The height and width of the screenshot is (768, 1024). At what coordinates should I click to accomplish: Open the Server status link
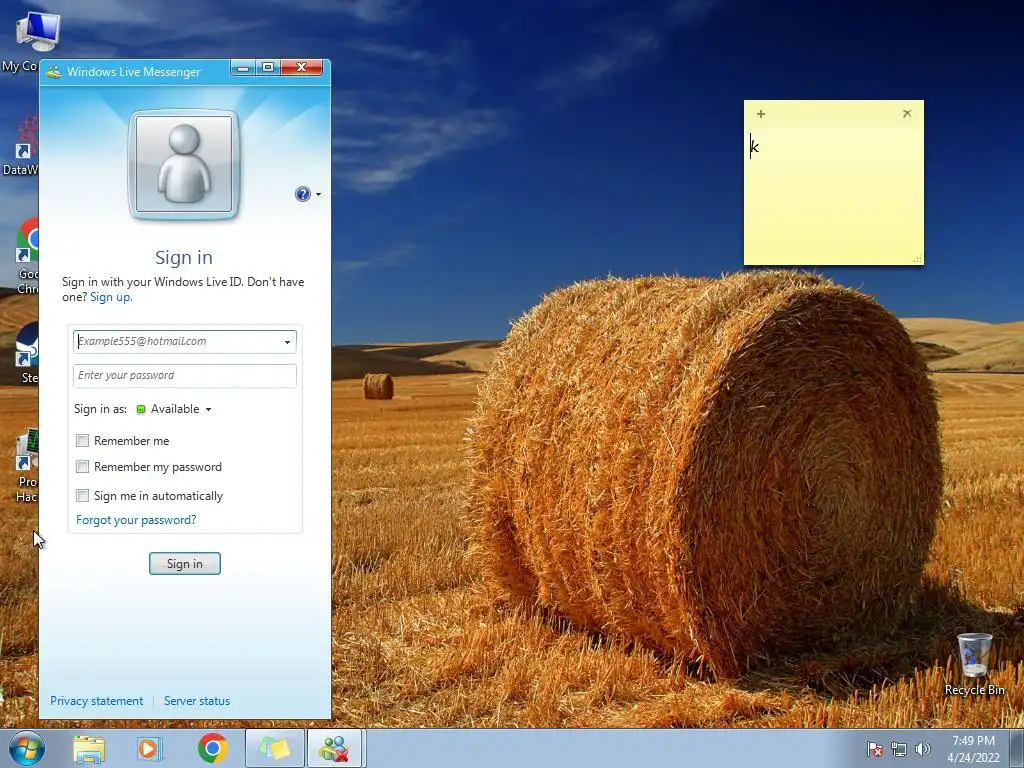click(x=197, y=701)
